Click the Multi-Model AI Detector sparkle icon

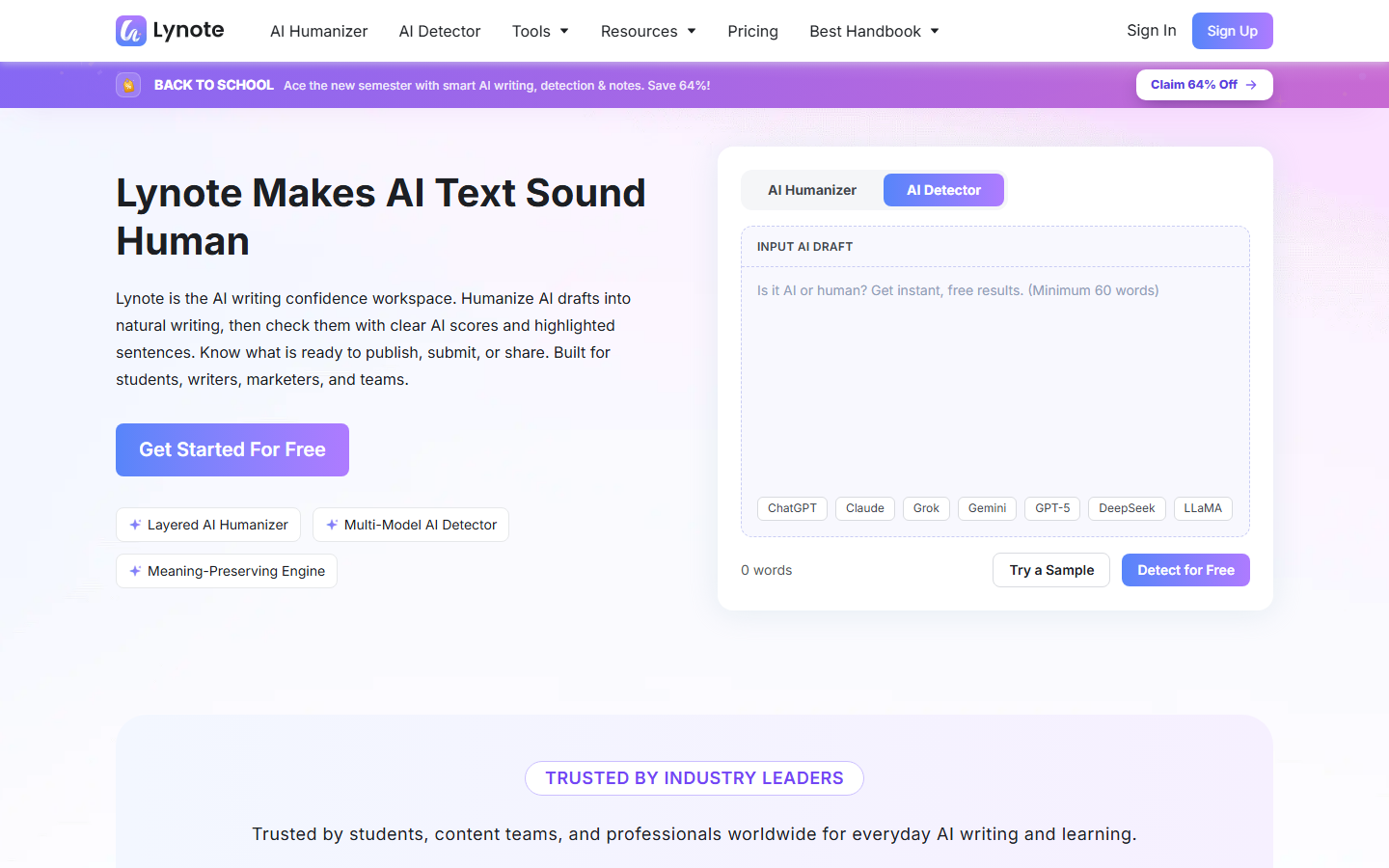(x=332, y=525)
